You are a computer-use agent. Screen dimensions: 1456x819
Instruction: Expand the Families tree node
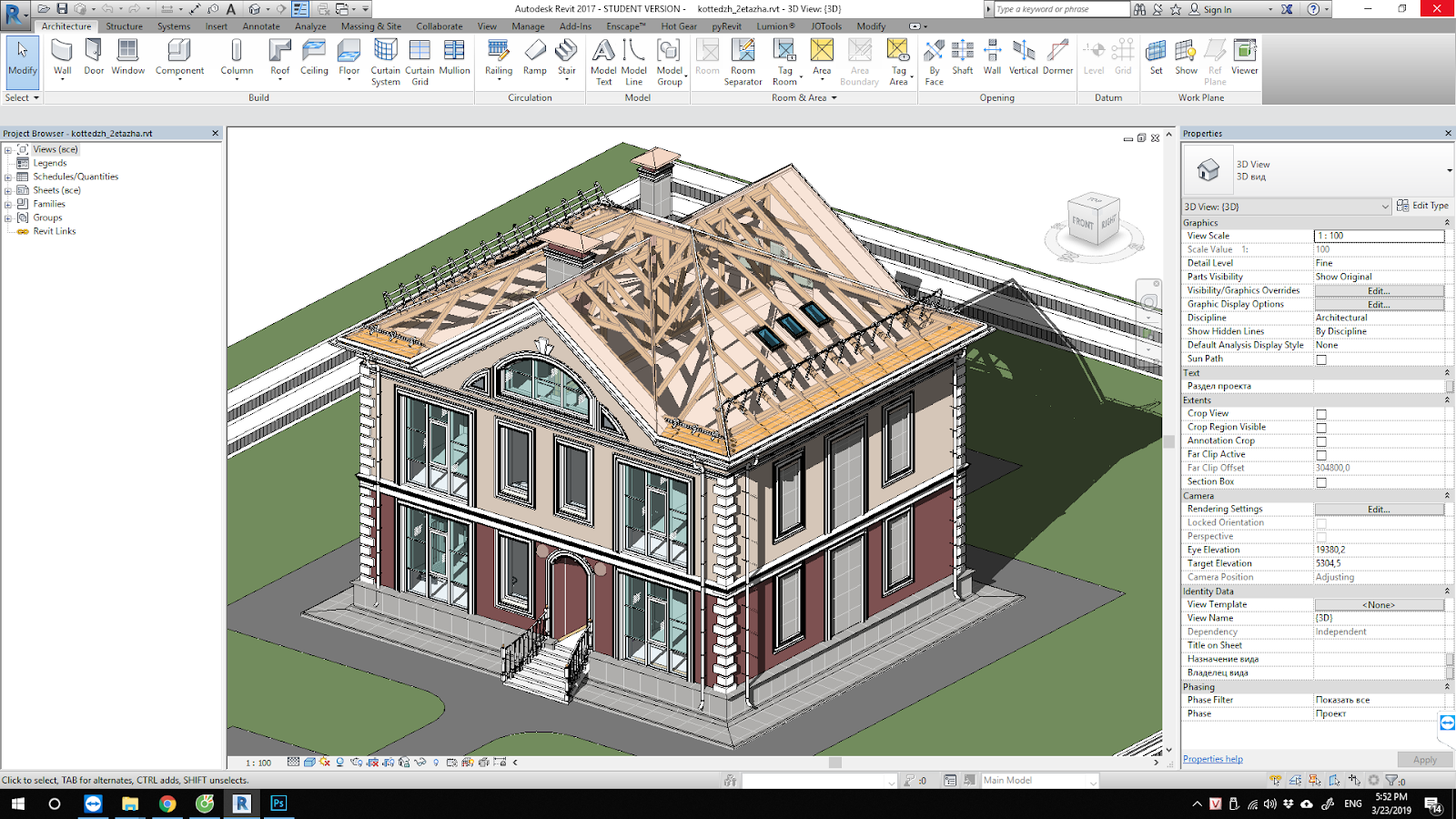coord(9,204)
